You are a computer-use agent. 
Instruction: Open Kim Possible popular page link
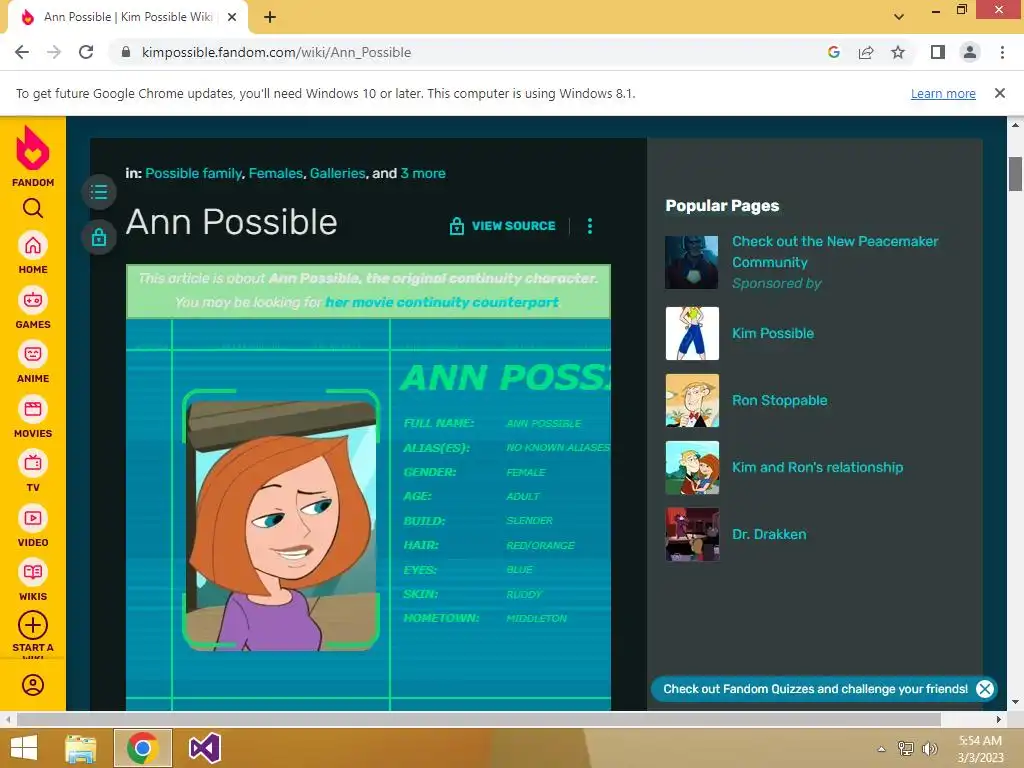(773, 333)
